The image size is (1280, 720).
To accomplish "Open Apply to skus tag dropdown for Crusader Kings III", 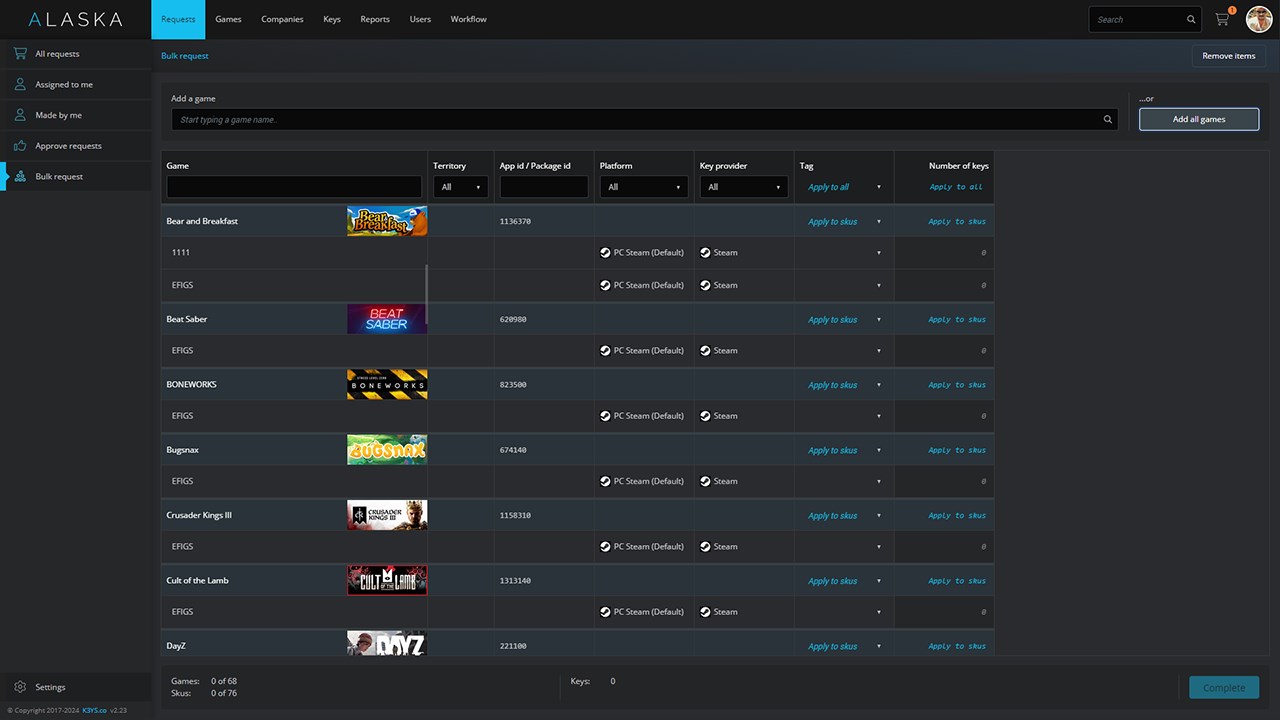I will click(844, 516).
